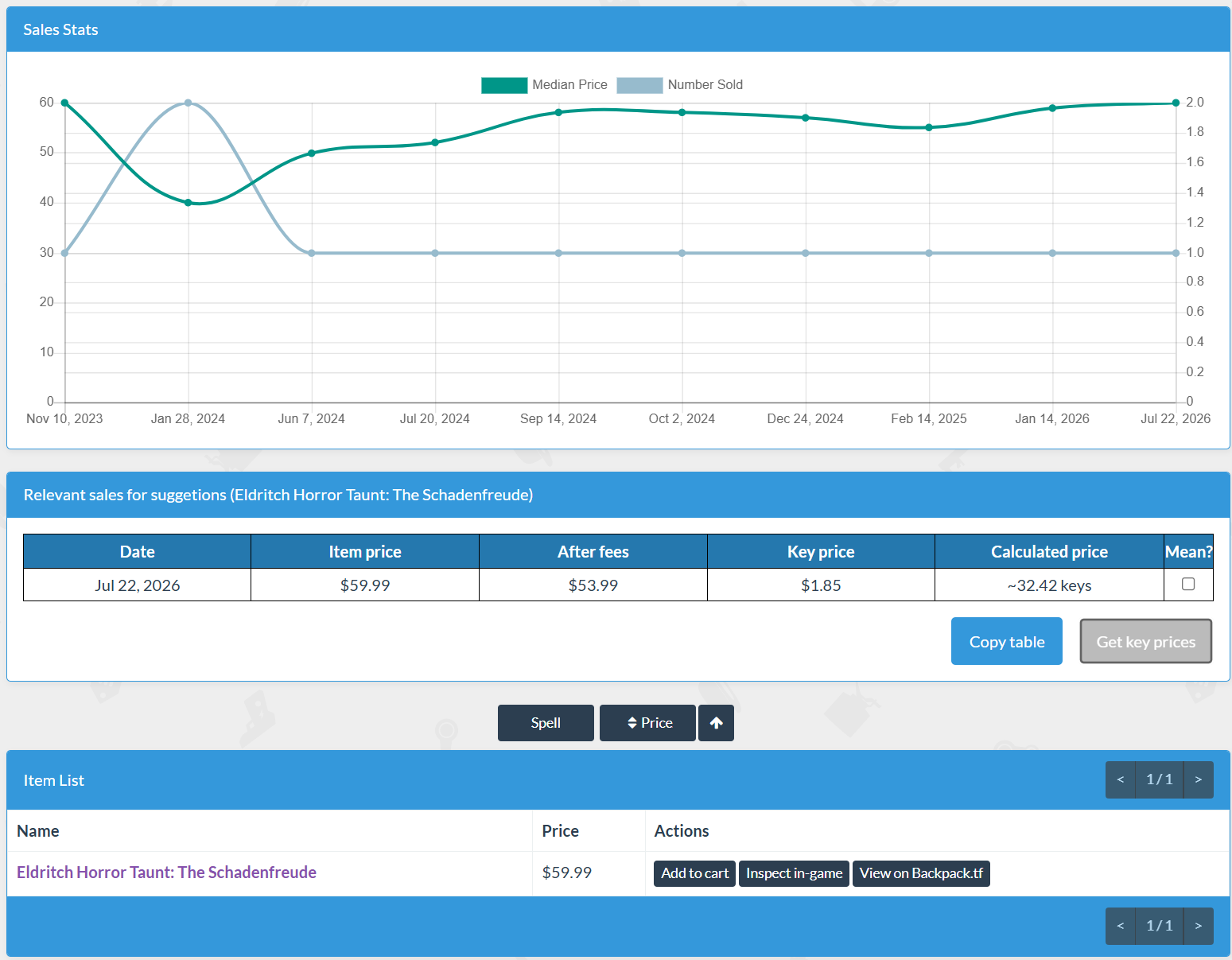Go to previous page in bottom pagination
Viewport: 1232px width, 960px height.
(x=1120, y=926)
